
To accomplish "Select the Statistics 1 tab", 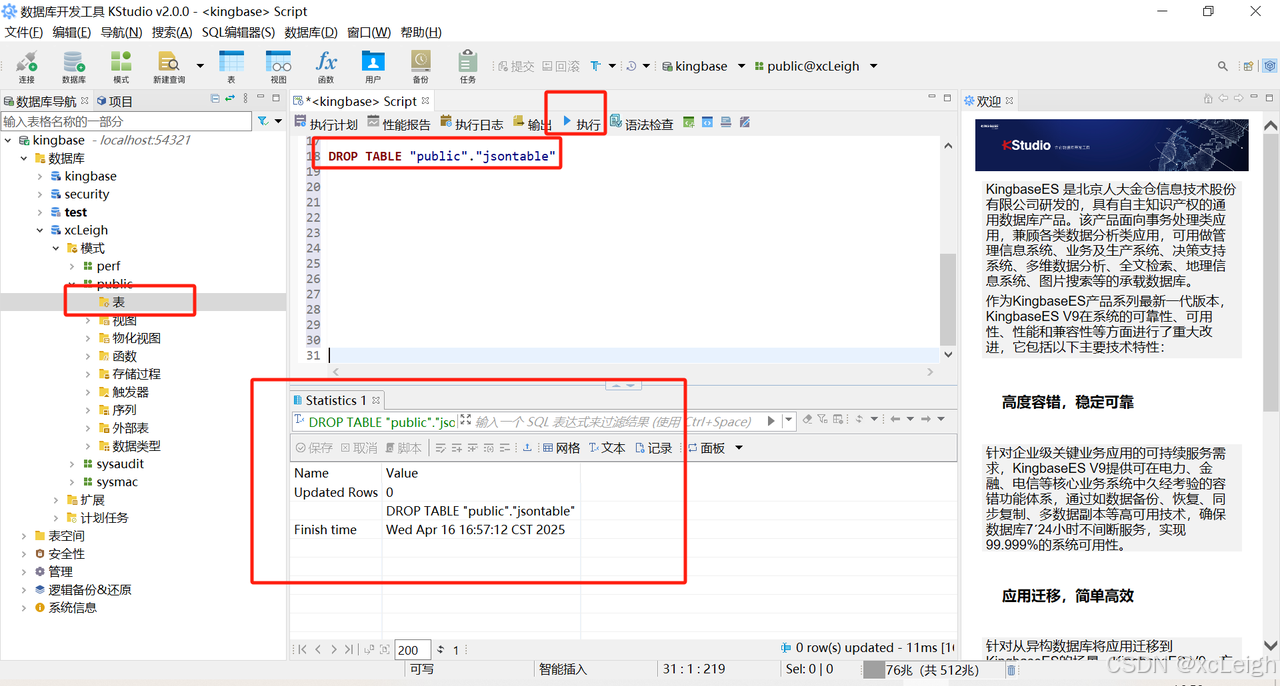I will (335, 400).
